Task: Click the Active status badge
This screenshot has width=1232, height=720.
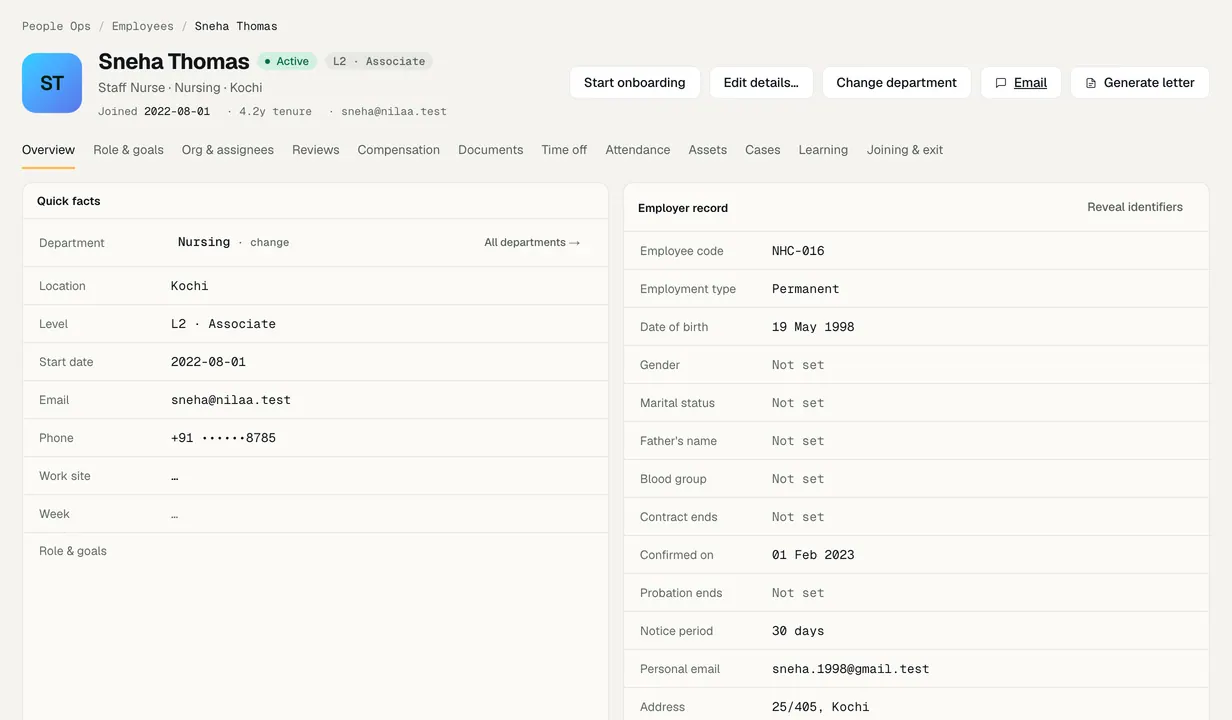Action: pos(287,61)
